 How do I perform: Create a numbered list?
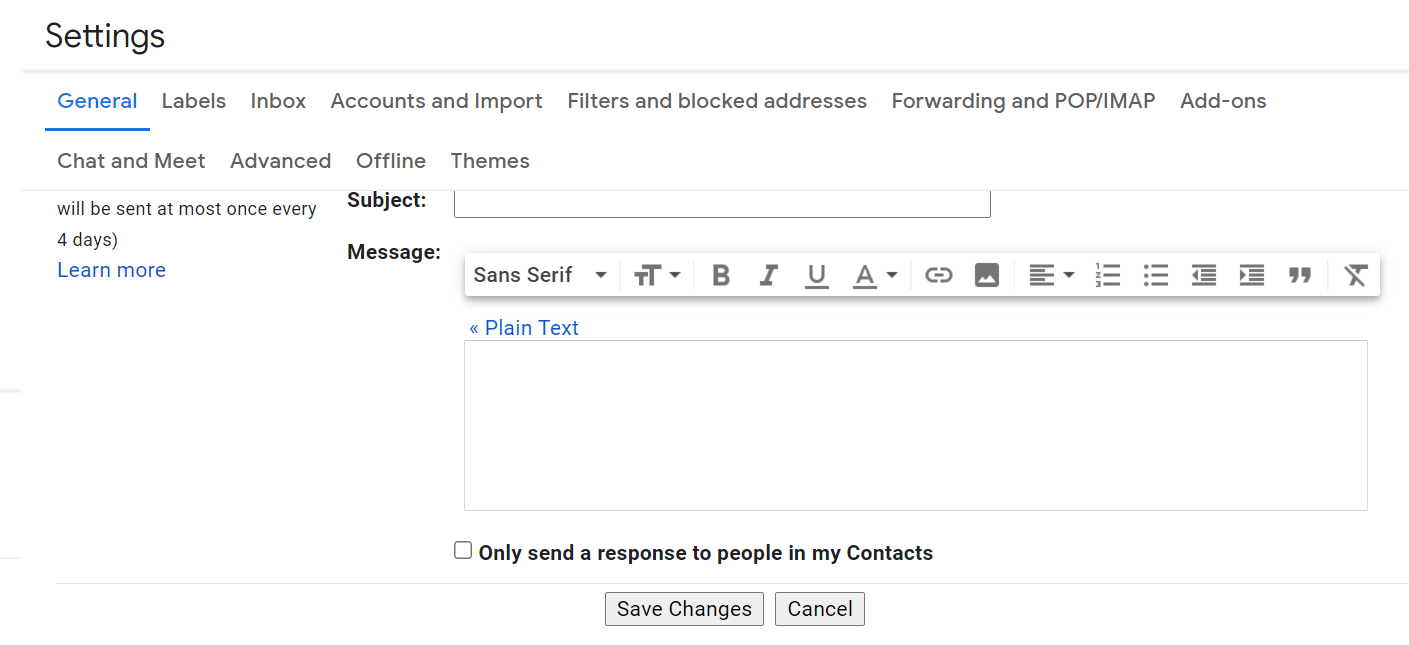pyautogui.click(x=1108, y=275)
